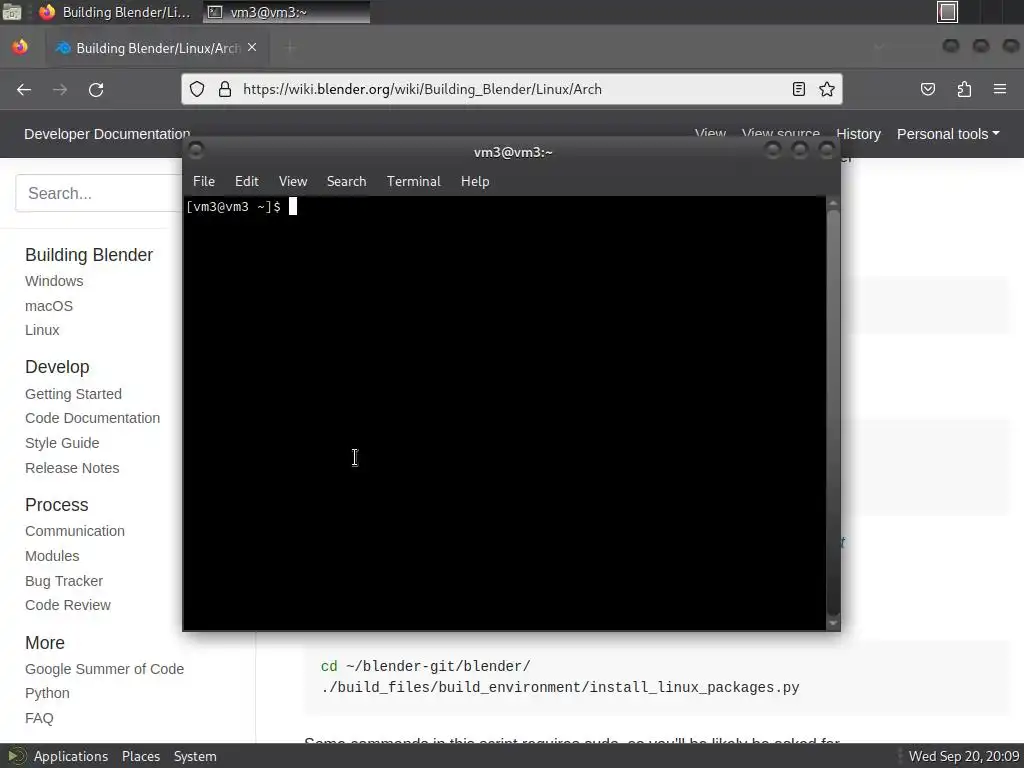Open Code Documentation sidebar link
Viewport: 1024px width, 768px height.
pos(92,418)
